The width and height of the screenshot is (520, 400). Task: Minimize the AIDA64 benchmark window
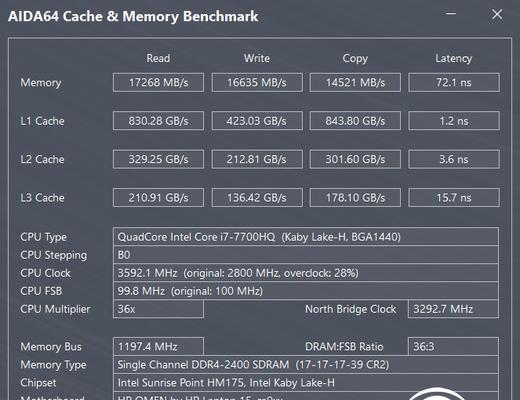tap(451, 14)
